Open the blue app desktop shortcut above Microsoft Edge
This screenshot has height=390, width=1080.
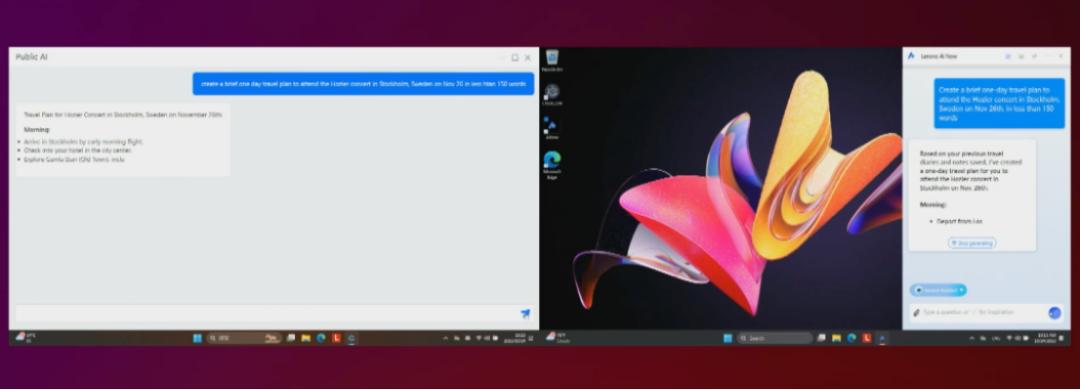(x=552, y=128)
